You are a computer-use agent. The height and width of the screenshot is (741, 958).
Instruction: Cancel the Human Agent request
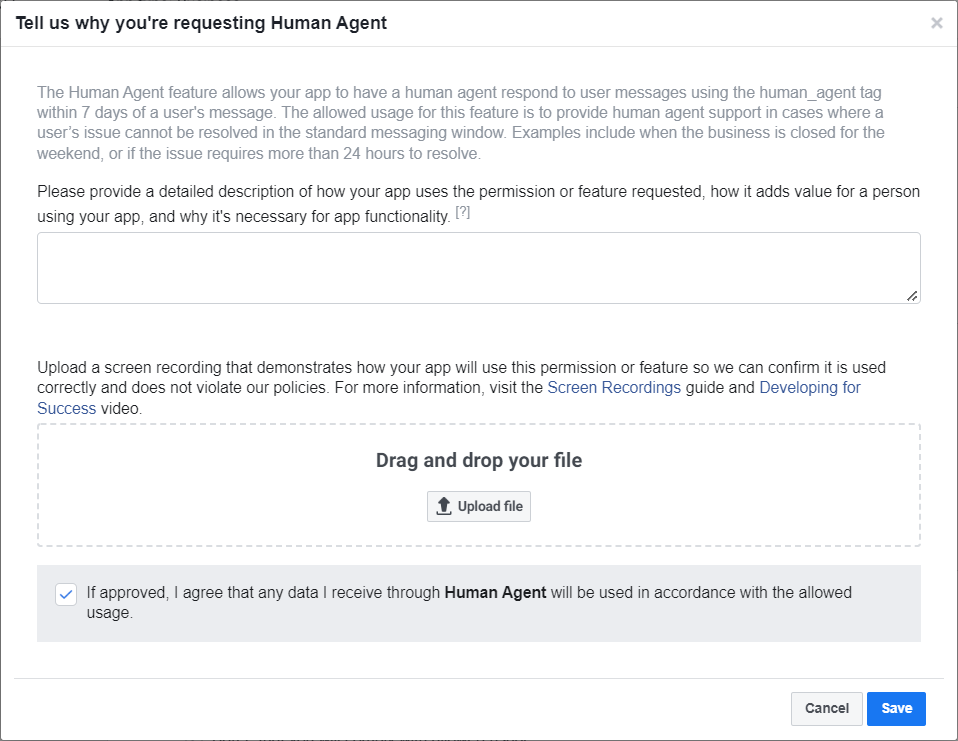[826, 708]
